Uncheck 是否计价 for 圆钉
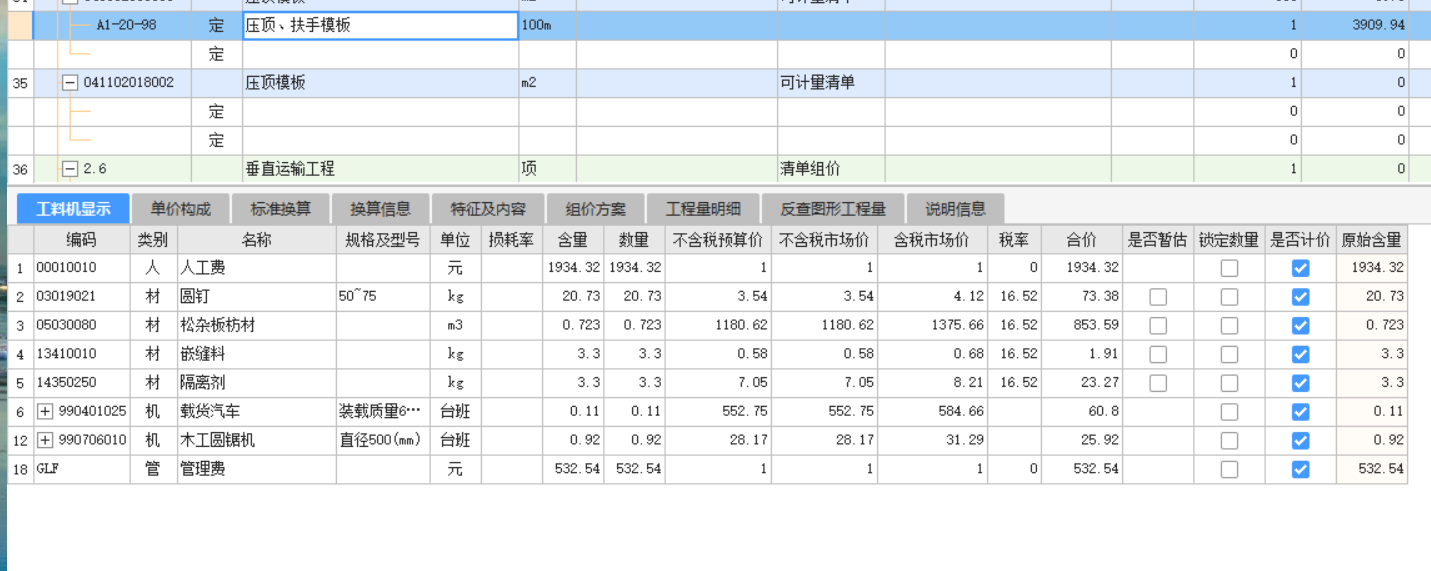The width and height of the screenshot is (1431, 571). 1300,297
